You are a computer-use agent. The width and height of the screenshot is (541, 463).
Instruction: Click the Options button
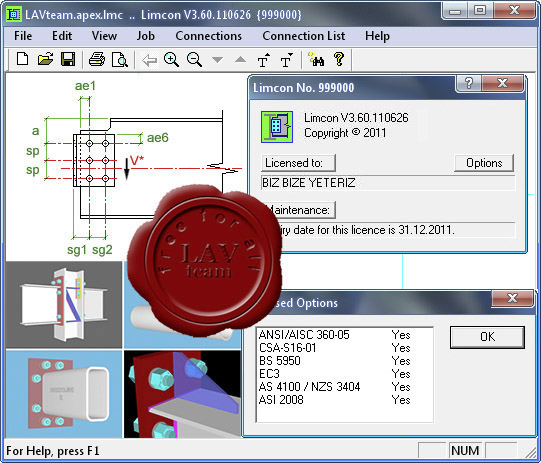coord(484,163)
